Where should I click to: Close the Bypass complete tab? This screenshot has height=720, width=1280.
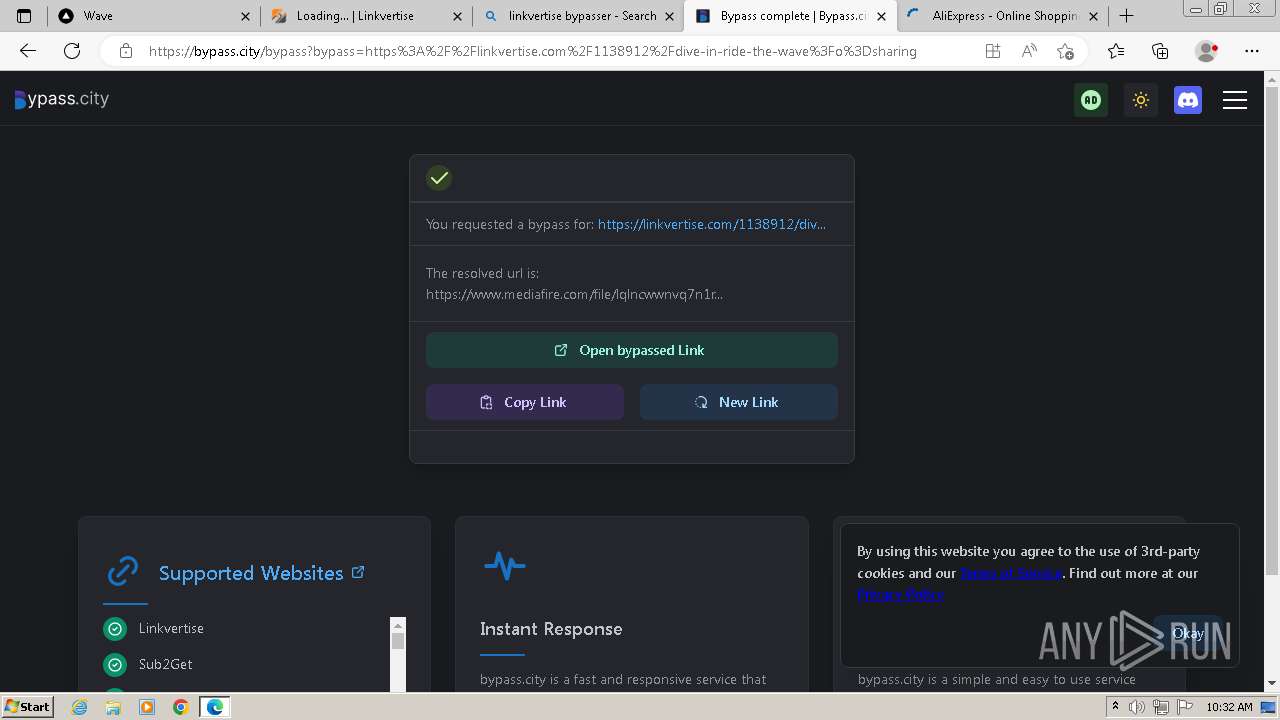(x=881, y=16)
